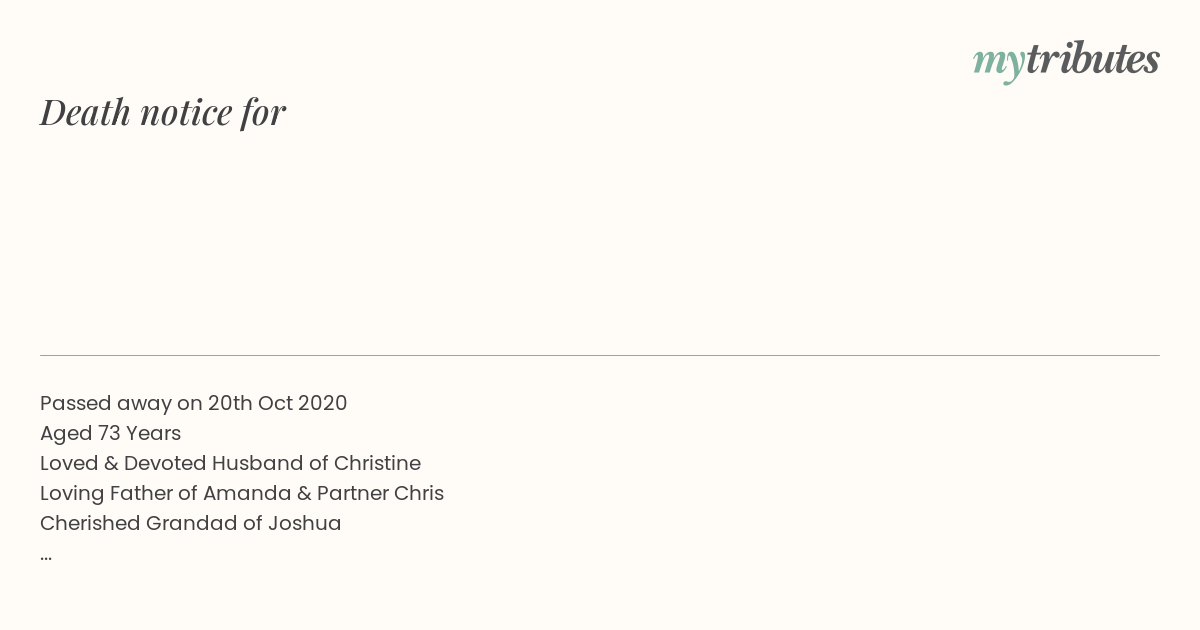Click the "Cherished Grandad of Joshua" line
The height and width of the screenshot is (630, 1200).
point(191,523)
